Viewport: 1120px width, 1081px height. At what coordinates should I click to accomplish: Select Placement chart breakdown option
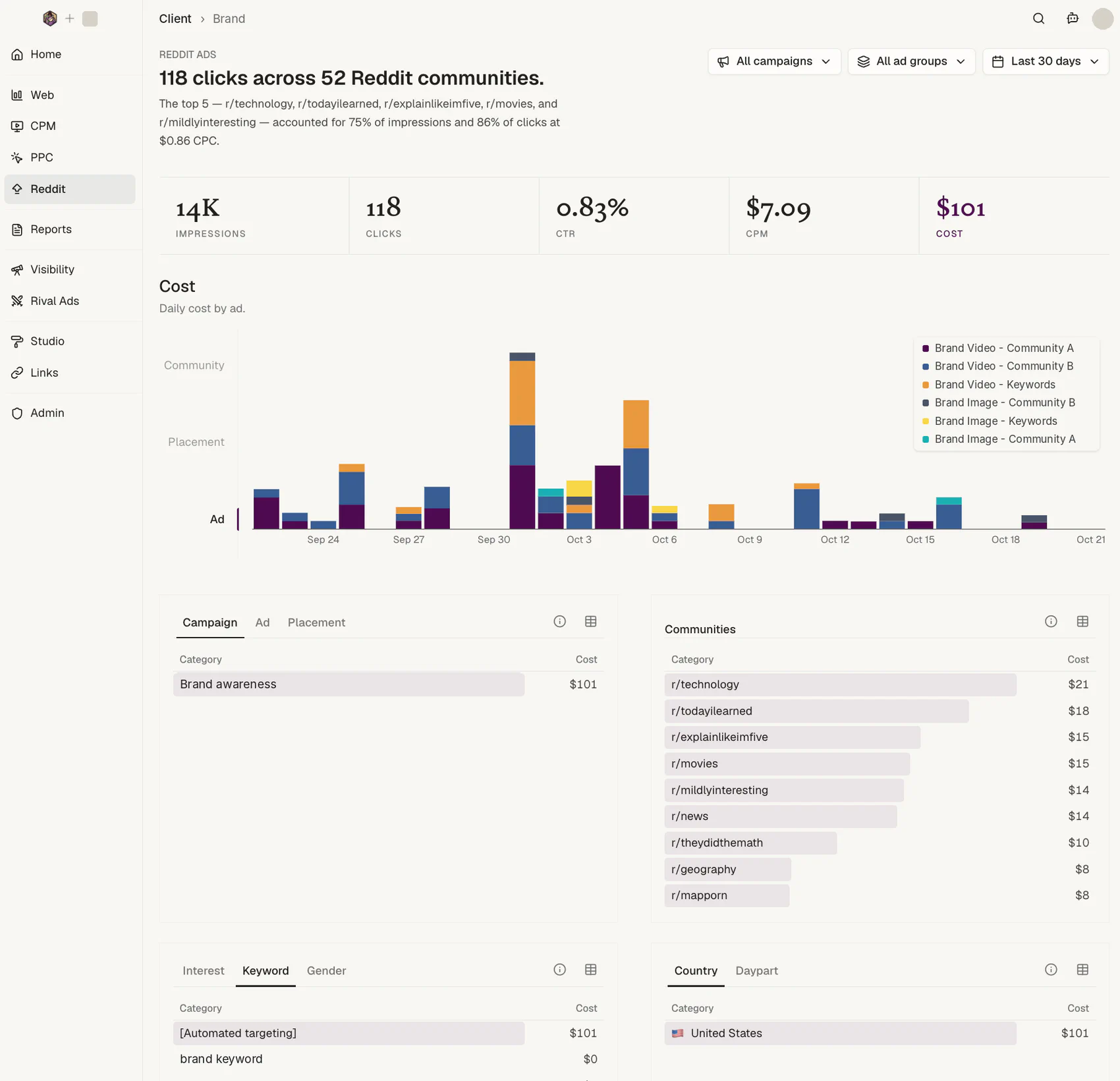(x=196, y=442)
